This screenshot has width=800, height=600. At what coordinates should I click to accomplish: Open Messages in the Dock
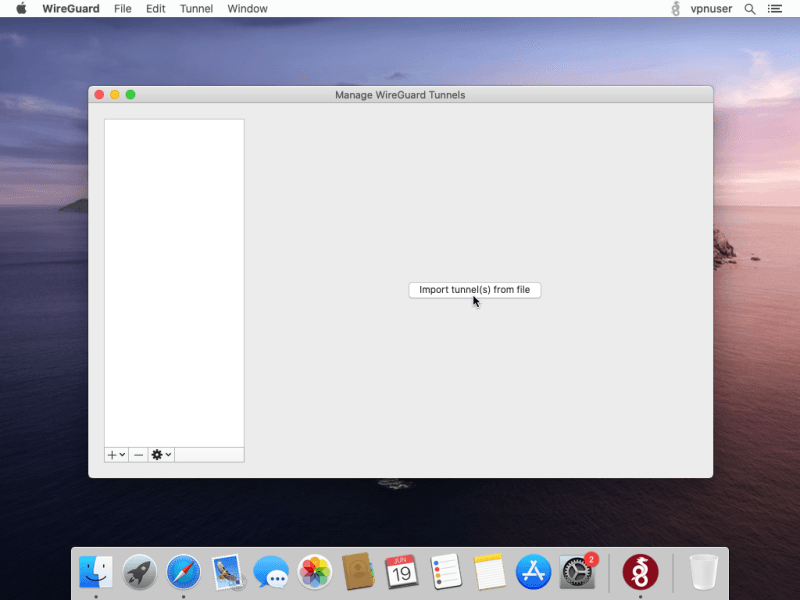(x=271, y=572)
